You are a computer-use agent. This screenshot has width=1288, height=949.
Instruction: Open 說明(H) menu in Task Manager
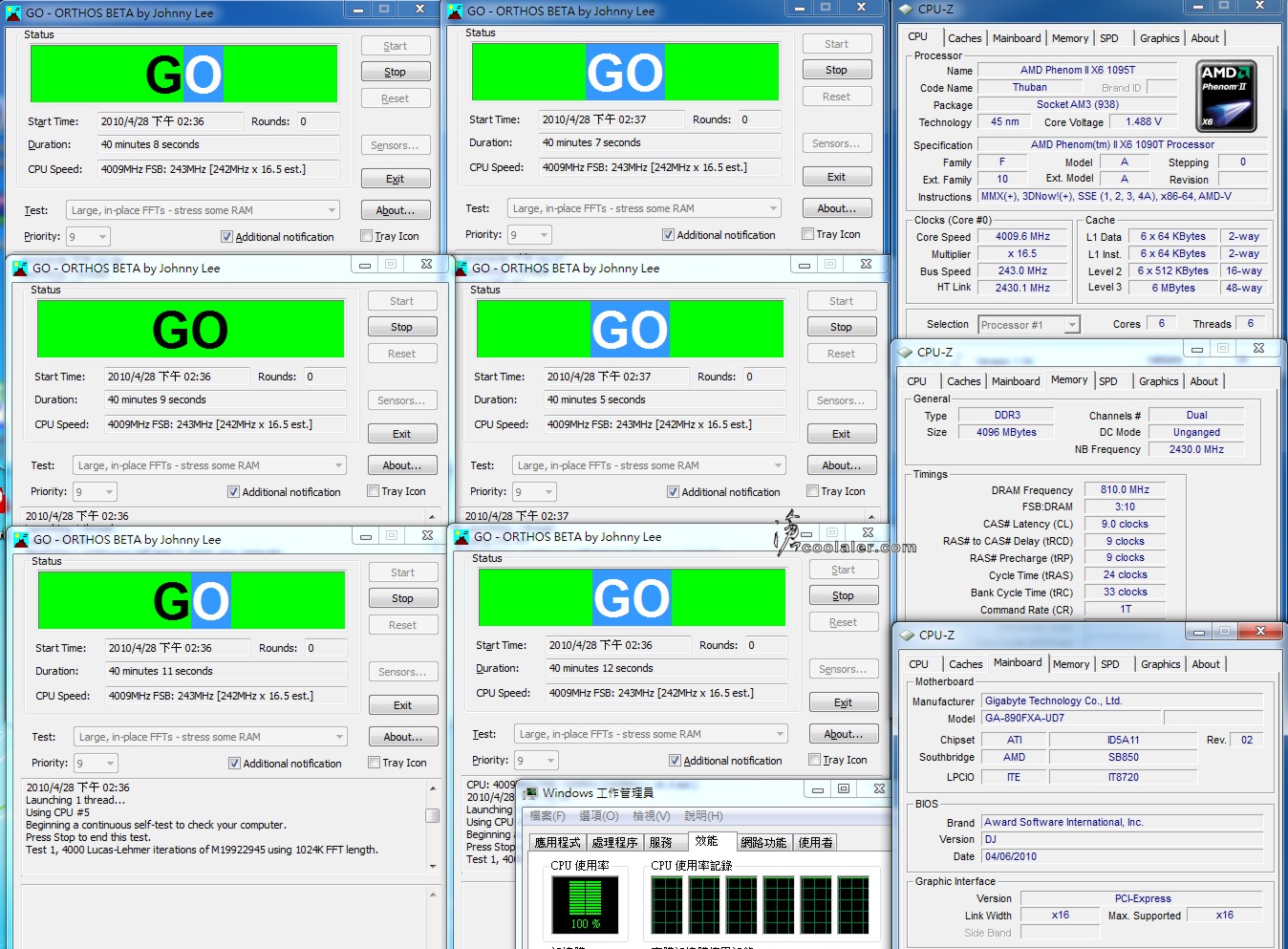pos(703,816)
